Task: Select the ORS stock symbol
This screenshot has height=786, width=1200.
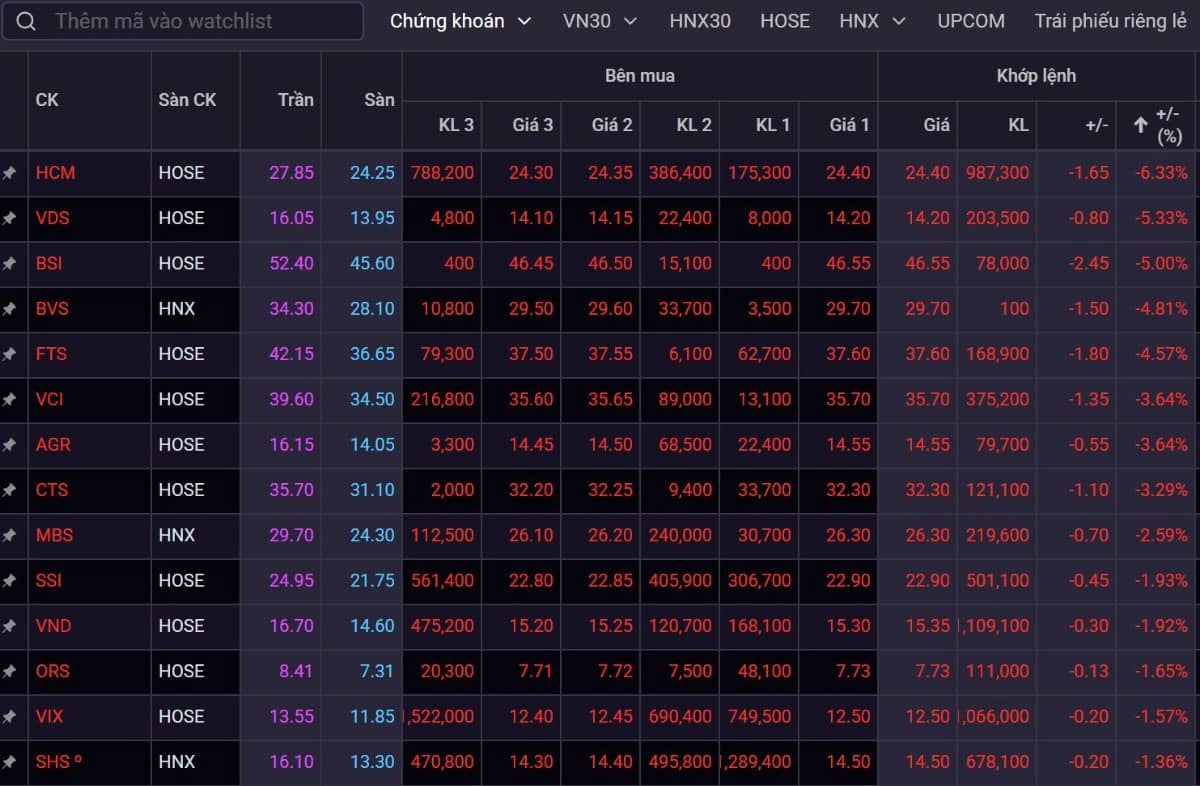Action: click(52, 671)
